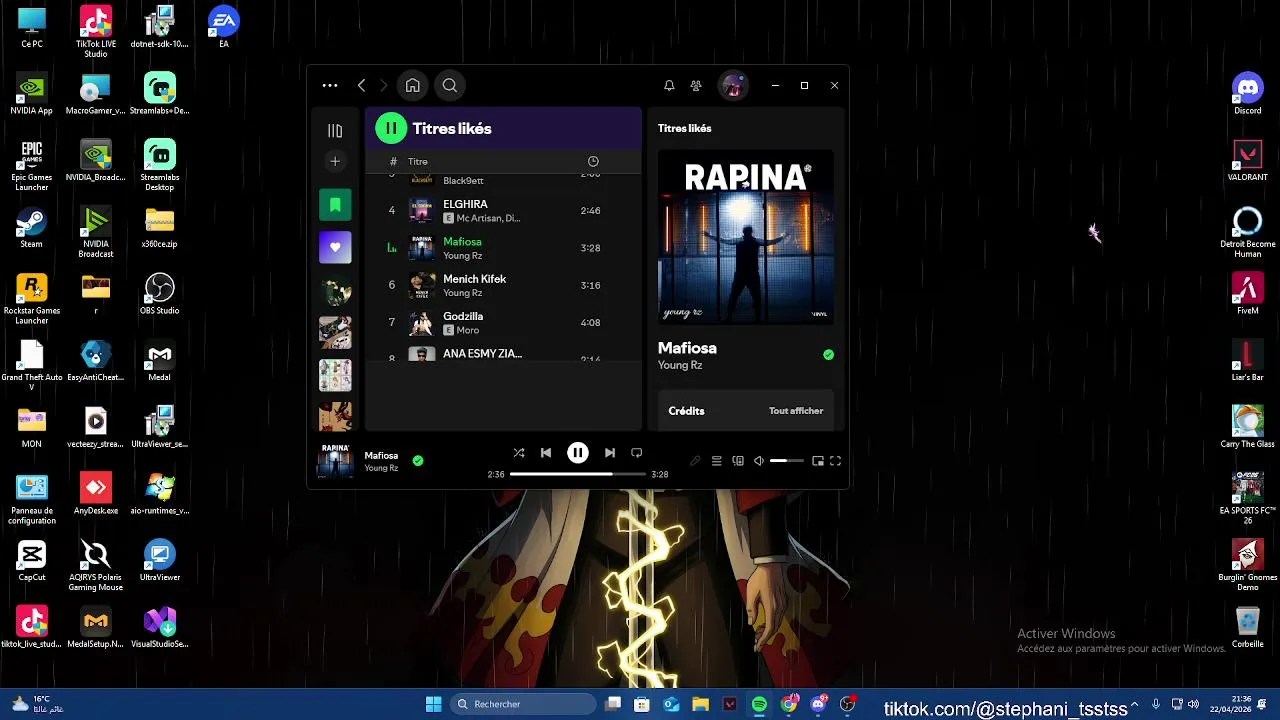Screen dimensions: 1280x720
Task: Toggle shuffle playback
Action: point(519,453)
